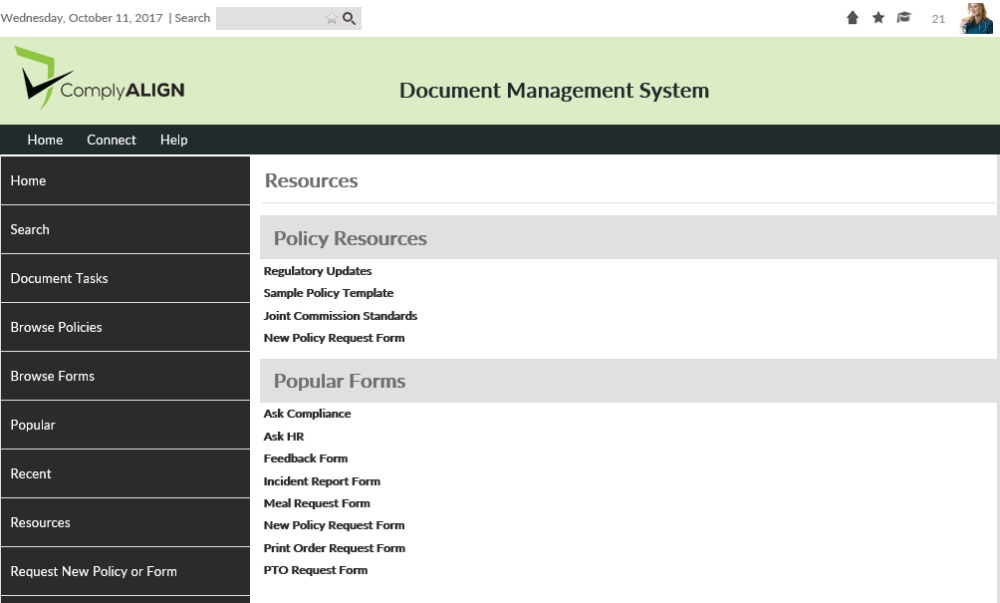Open the PTO Request Form
The height and width of the screenshot is (603, 1000).
pyautogui.click(x=316, y=570)
